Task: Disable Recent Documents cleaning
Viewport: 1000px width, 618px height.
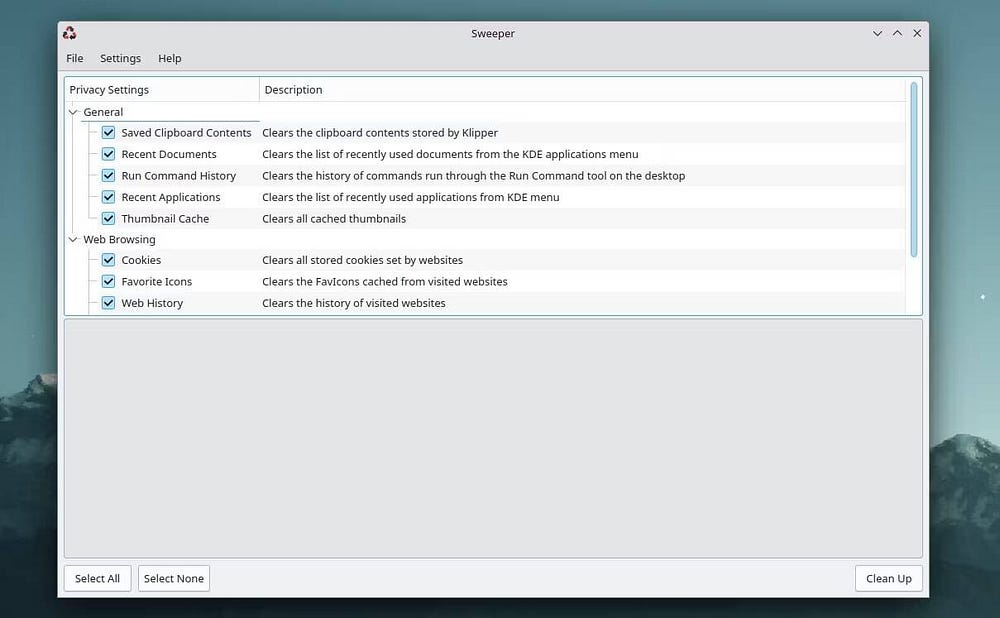Action: click(x=107, y=154)
